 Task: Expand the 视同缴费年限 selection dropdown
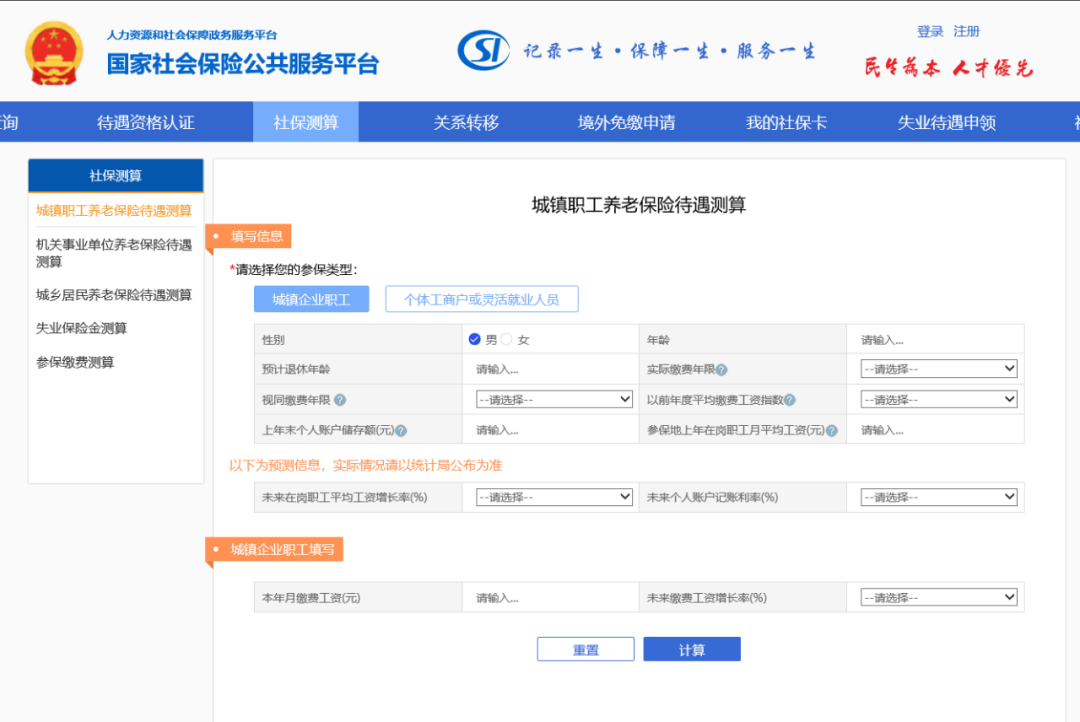(x=552, y=398)
